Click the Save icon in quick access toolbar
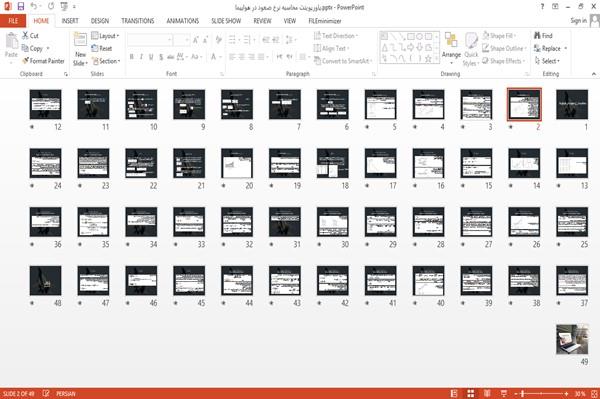The height and width of the screenshot is (399, 600). click(21, 7)
